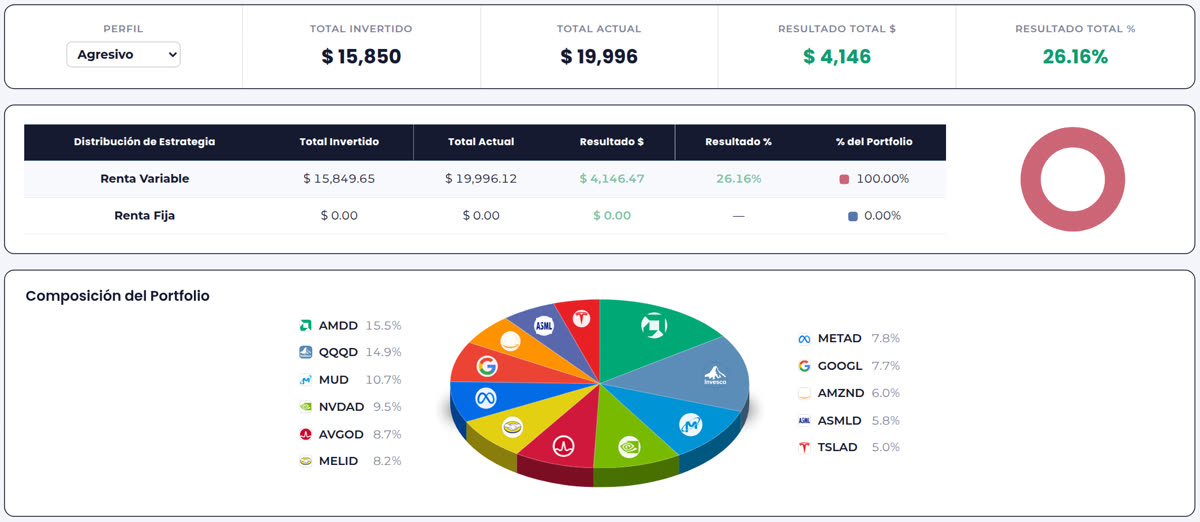Click the blue swatch next to 0.00%

coord(852,216)
